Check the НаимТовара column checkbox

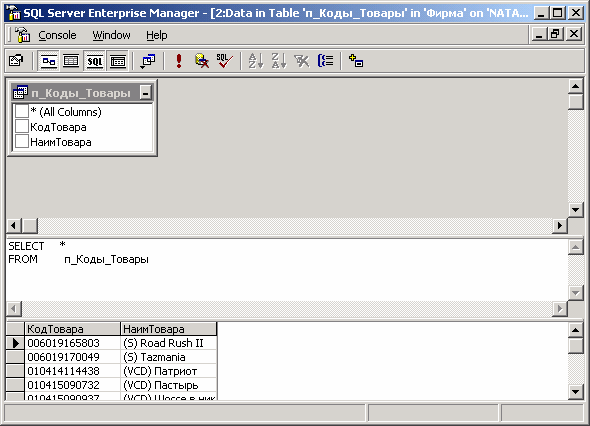pyautogui.click(x=22, y=141)
